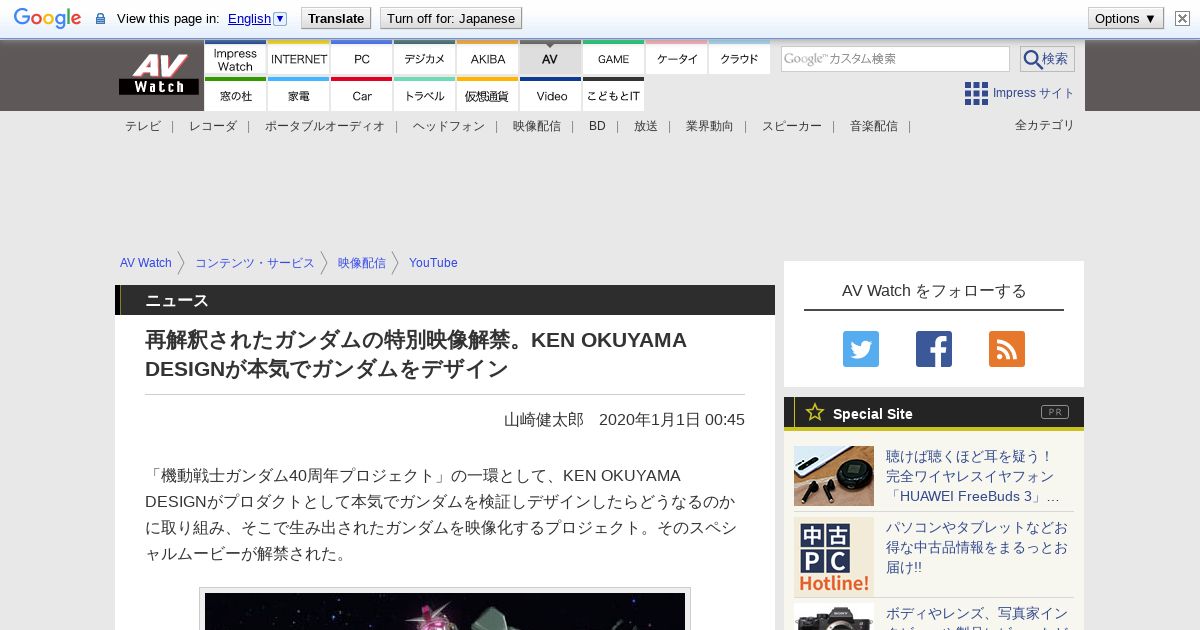Viewport: 1200px width, 630px height.
Task: Focus the Google custom search field
Action: (x=895, y=59)
